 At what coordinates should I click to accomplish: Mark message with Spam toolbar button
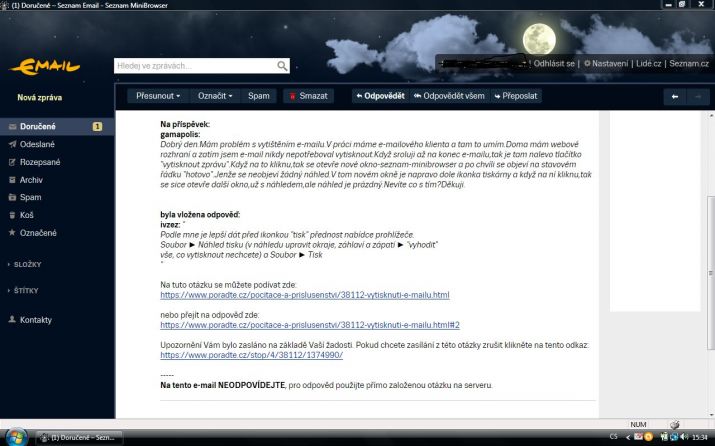tap(259, 96)
